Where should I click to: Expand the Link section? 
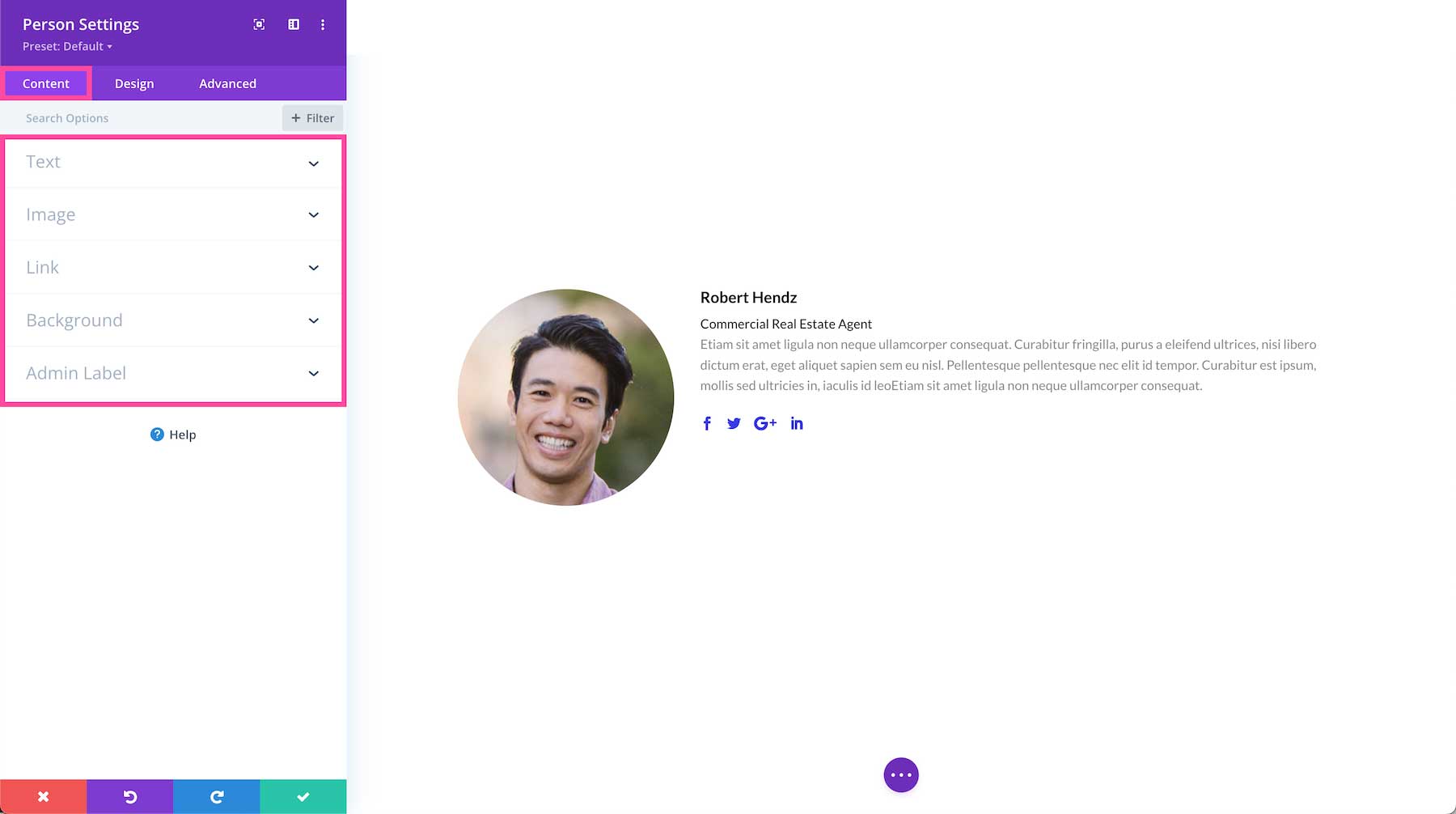pos(172,267)
